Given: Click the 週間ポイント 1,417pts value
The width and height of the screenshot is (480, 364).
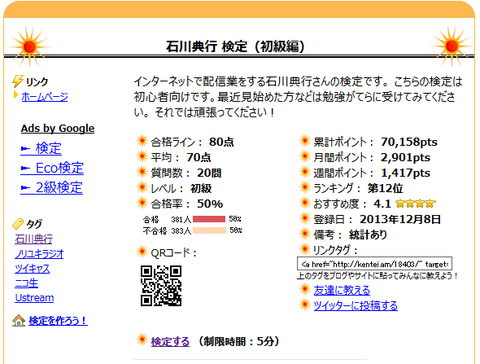Looking at the screenshot, I should point(405,173).
